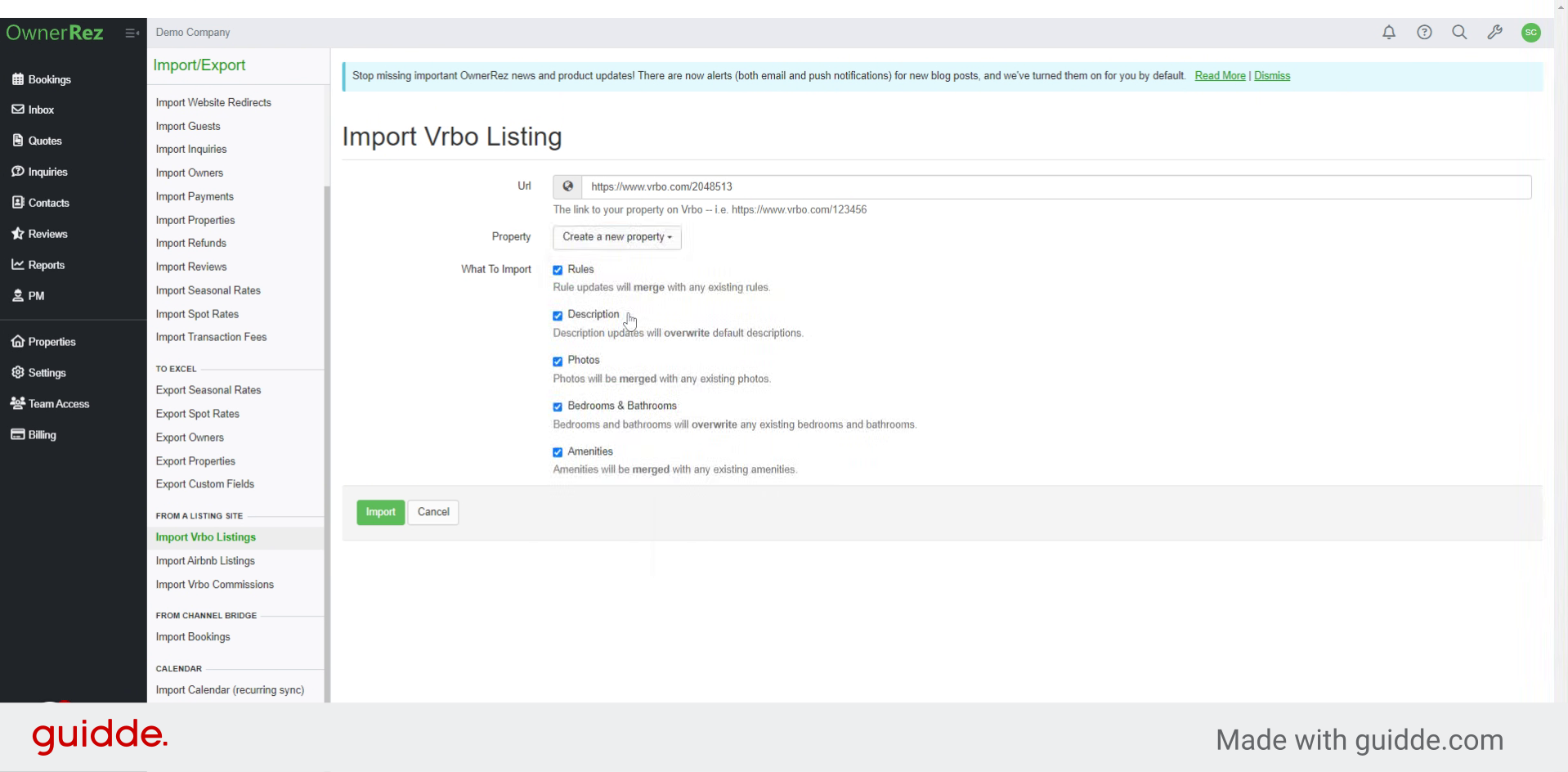Click the green Import button
This screenshot has width=1568, height=772.
pyautogui.click(x=380, y=512)
